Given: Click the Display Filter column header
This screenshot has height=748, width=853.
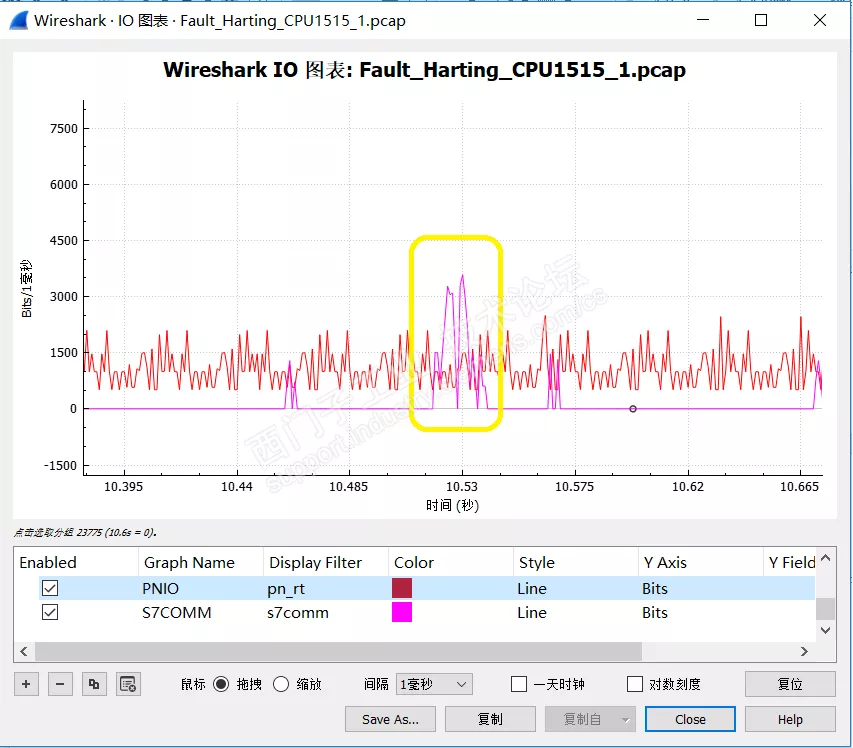Looking at the screenshot, I should click(x=315, y=563).
